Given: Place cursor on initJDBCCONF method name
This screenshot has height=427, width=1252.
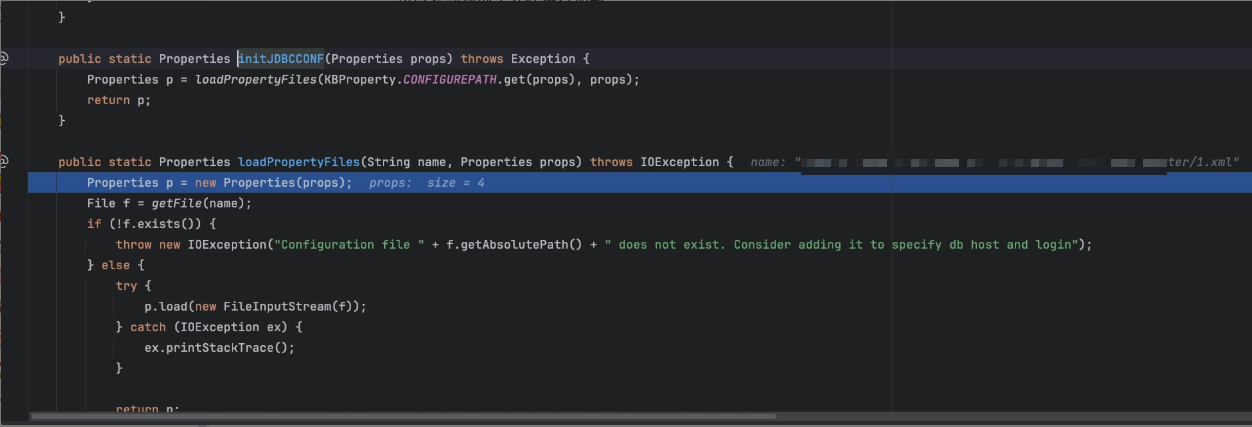Looking at the screenshot, I should pos(281,59).
